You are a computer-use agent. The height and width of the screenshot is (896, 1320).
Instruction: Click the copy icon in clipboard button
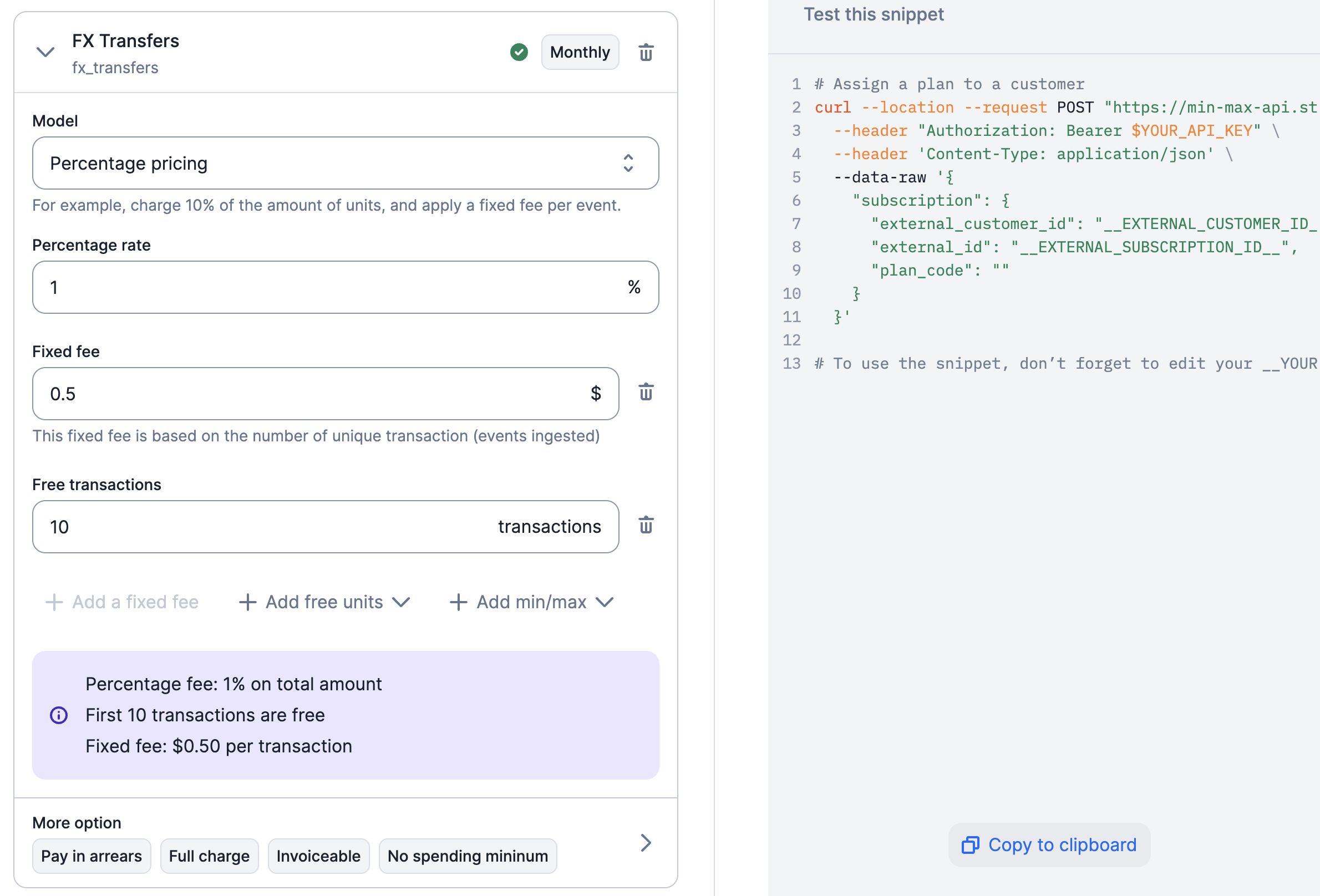coord(969,845)
